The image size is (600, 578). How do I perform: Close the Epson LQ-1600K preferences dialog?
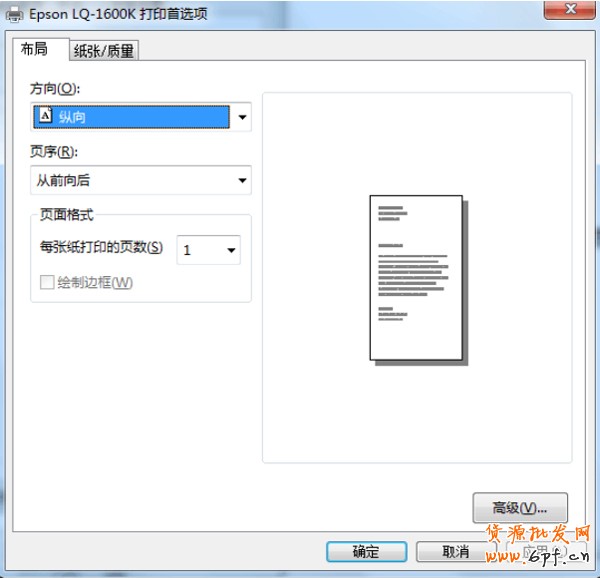pyautogui.click(x=573, y=10)
